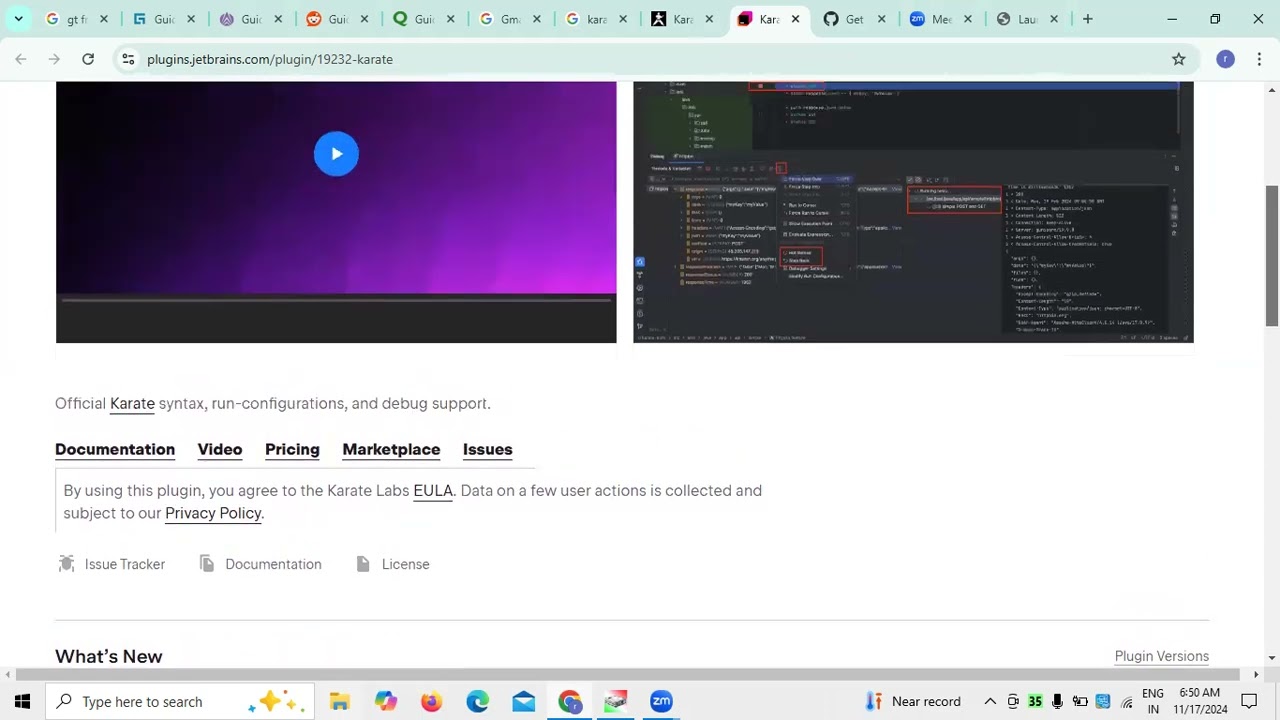This screenshot has height=720, width=1280.
Task: Open the Issue Tracker text link
Action: [125, 564]
